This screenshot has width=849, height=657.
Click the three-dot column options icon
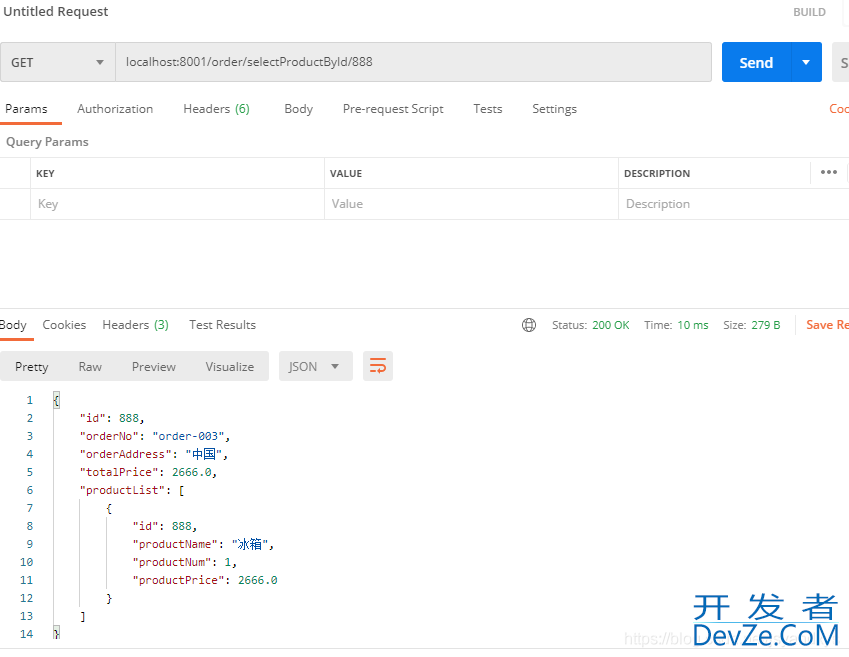[x=828, y=172]
